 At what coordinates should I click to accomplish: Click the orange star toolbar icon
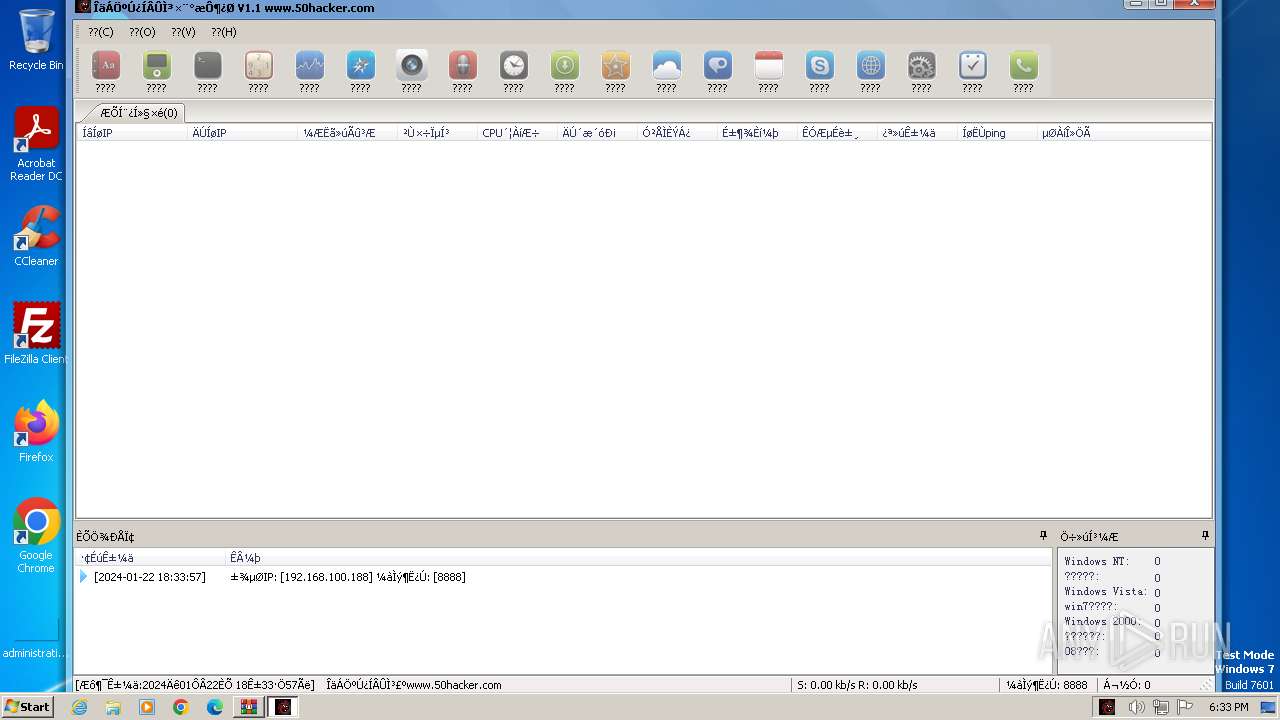(616, 66)
